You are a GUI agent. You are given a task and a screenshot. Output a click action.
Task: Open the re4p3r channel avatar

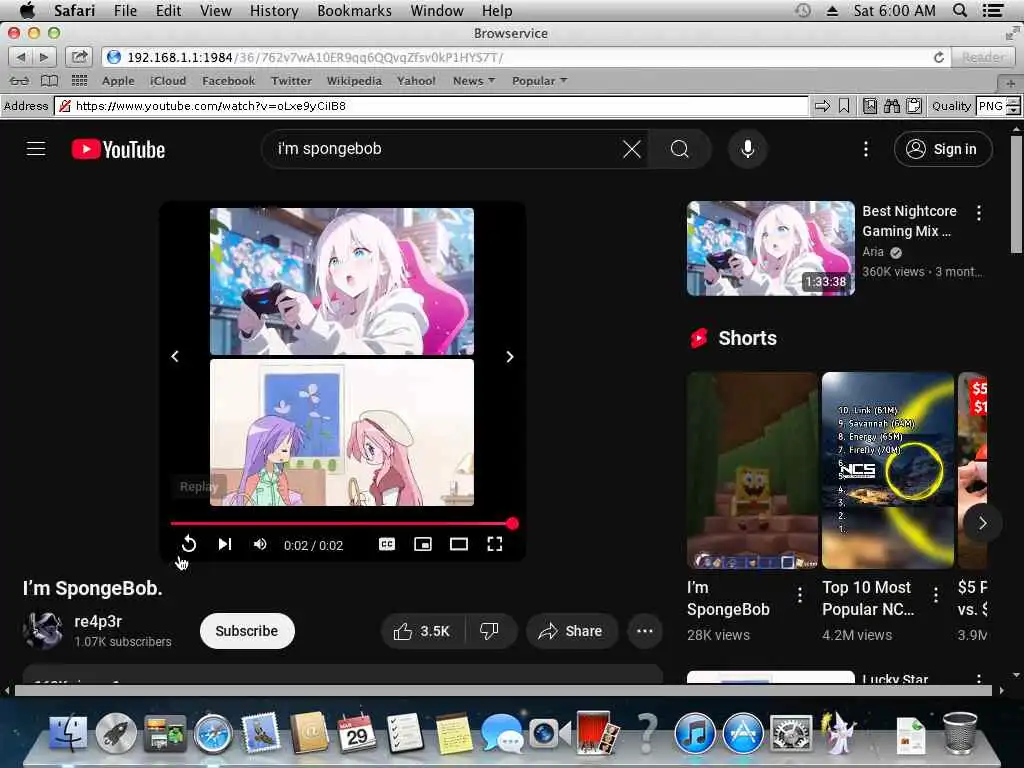42,631
